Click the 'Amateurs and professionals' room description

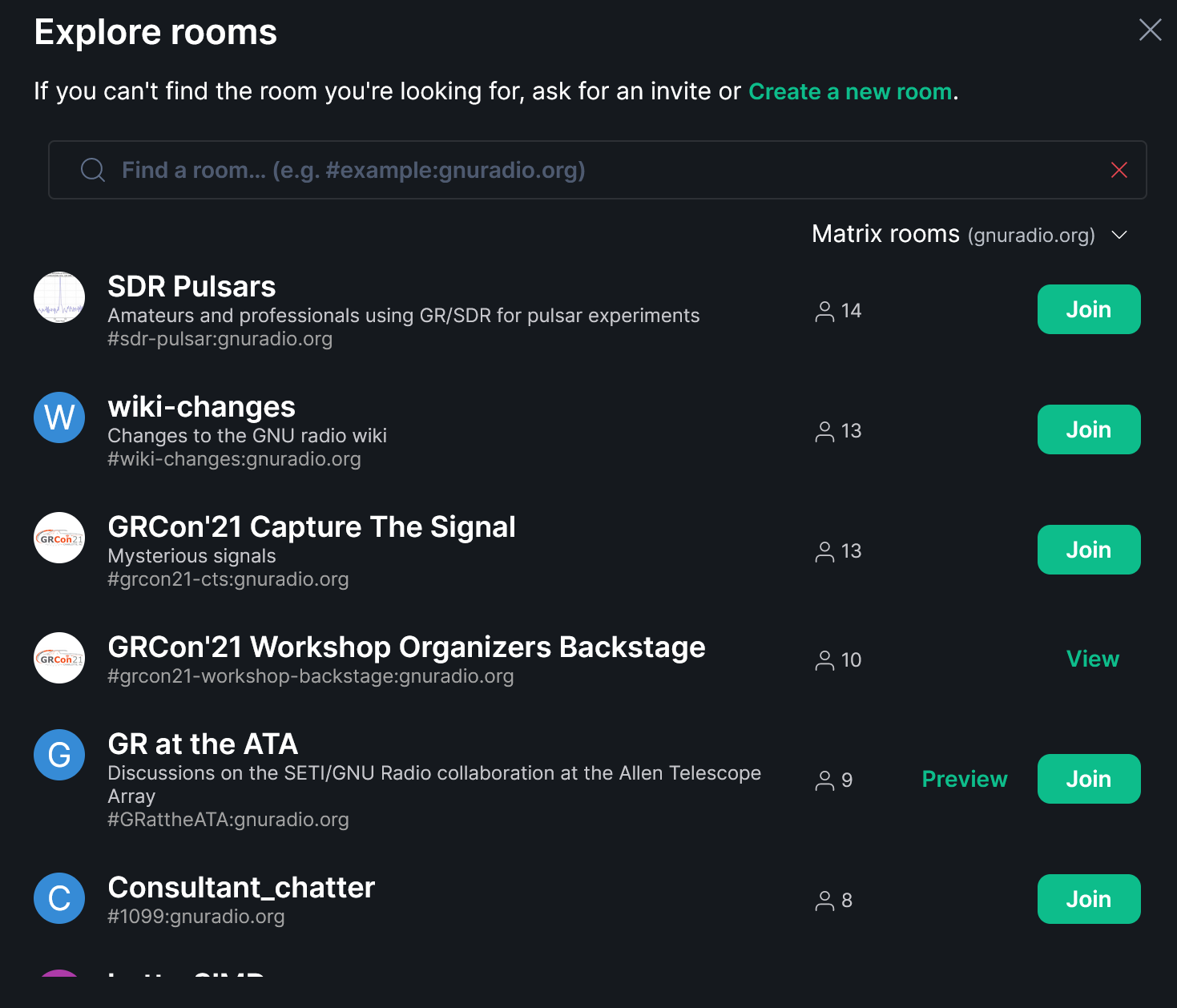(404, 316)
